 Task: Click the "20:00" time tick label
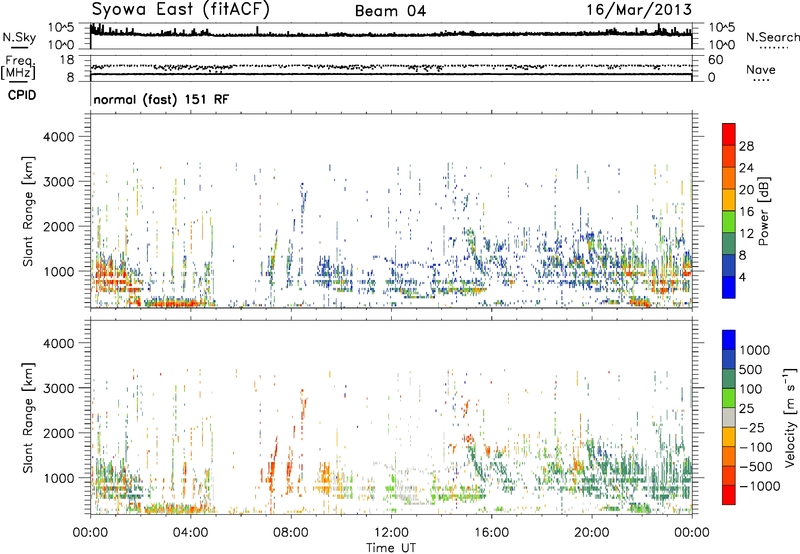coord(591,533)
